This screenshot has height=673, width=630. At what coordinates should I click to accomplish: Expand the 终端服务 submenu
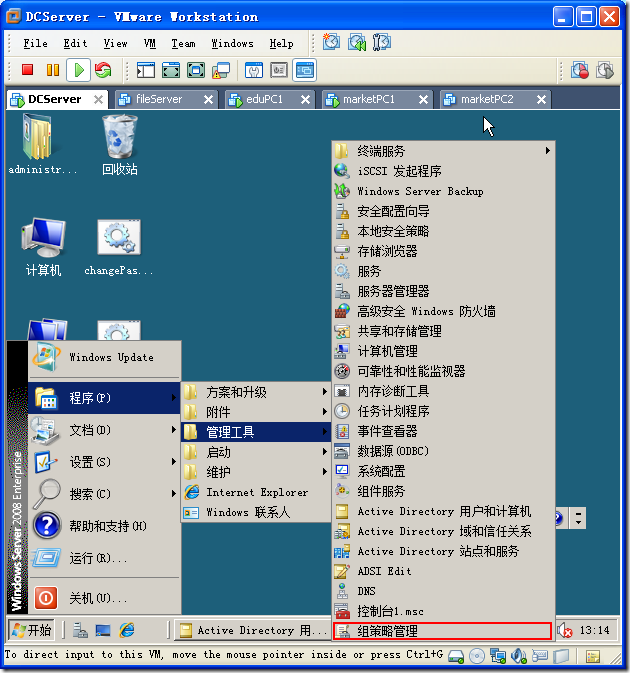(x=443, y=151)
